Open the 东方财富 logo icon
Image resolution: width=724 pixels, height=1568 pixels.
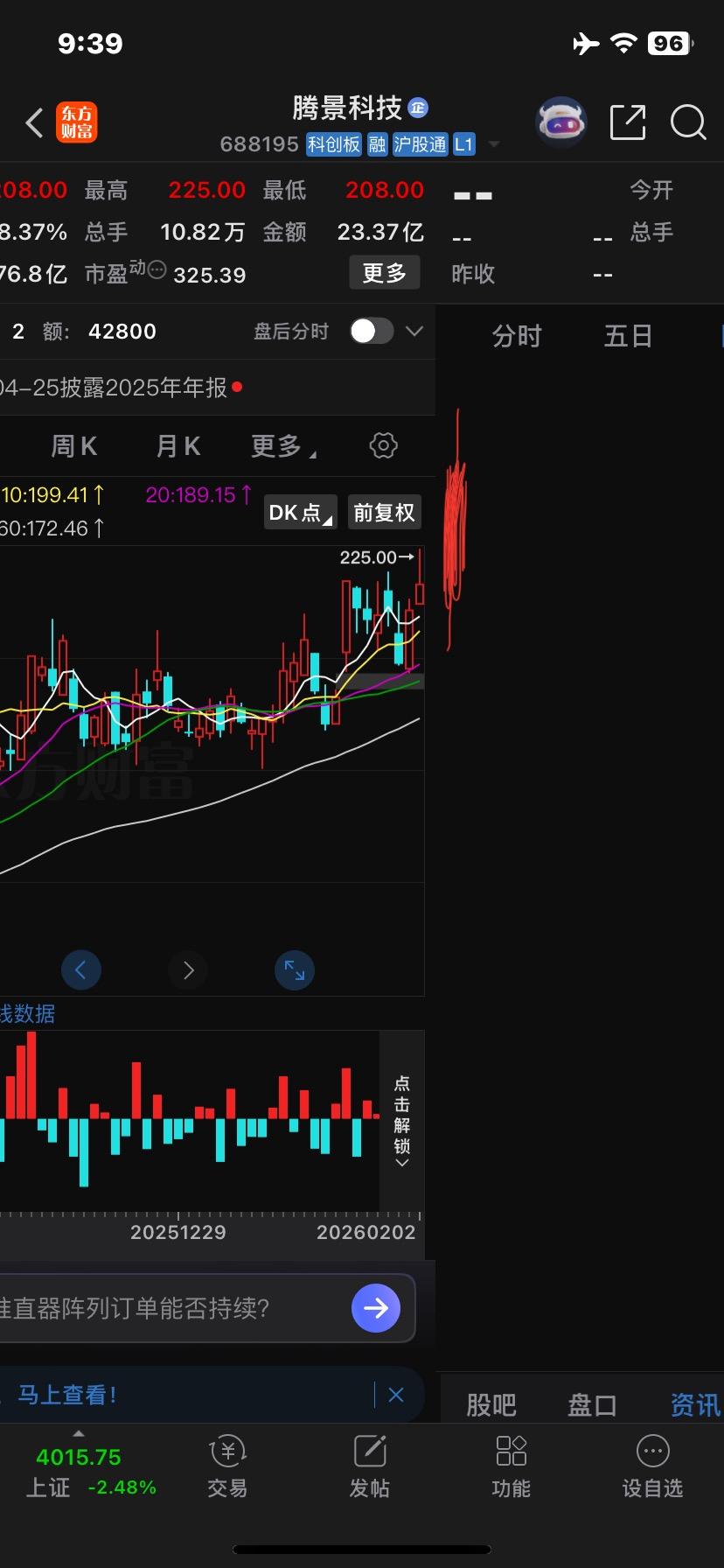[77, 122]
